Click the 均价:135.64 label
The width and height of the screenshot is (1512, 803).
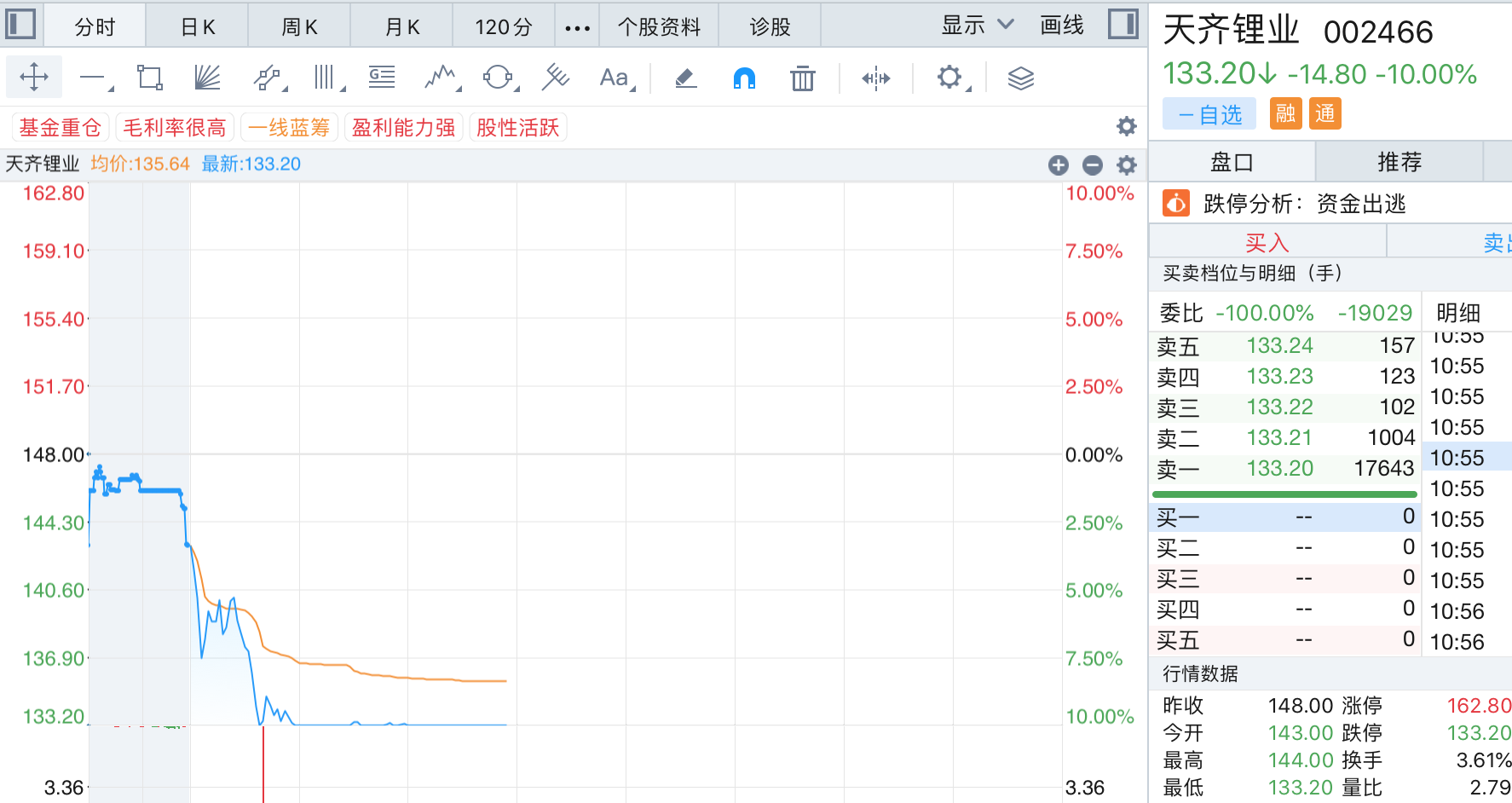[x=141, y=164]
